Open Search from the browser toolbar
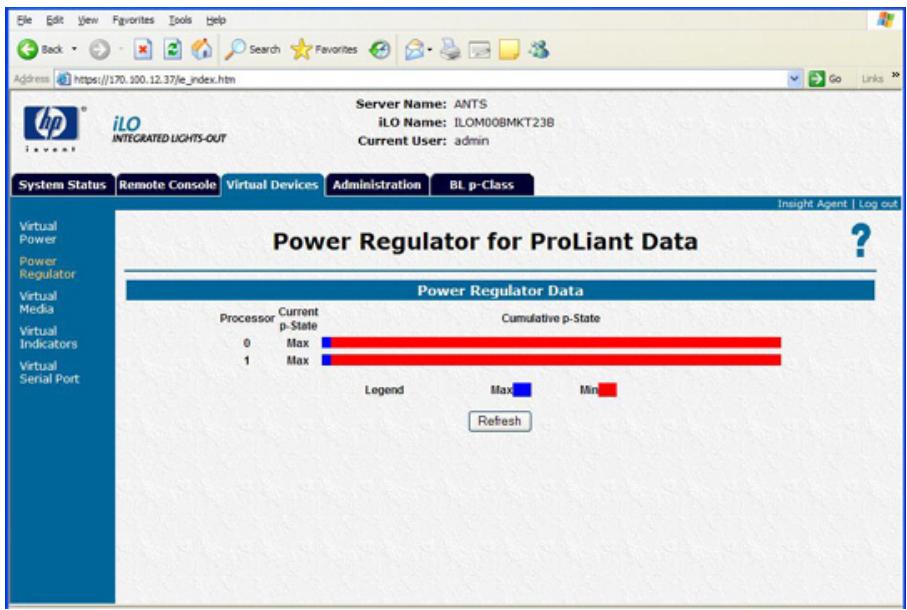The height and width of the screenshot is (610, 907). tap(253, 50)
